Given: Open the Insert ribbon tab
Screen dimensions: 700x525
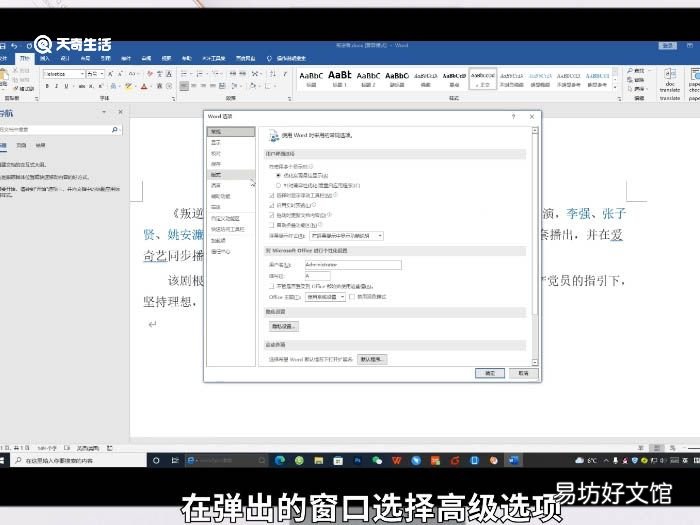Looking at the screenshot, I should [x=45, y=58].
